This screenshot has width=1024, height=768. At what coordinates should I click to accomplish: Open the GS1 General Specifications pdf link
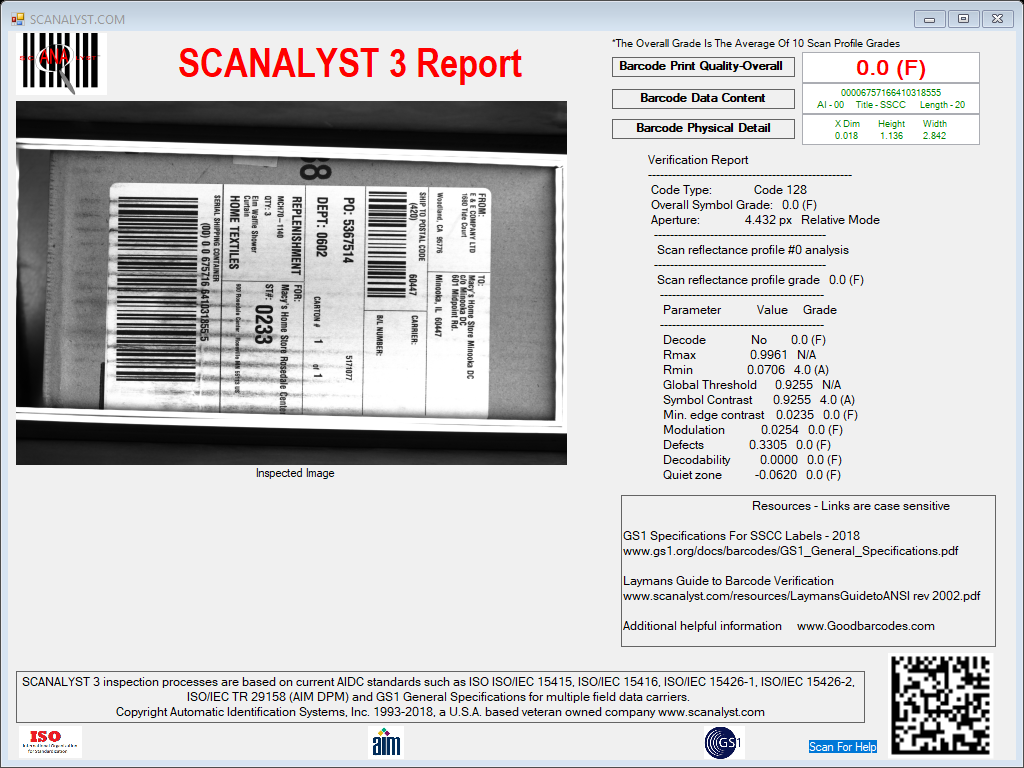coord(791,551)
